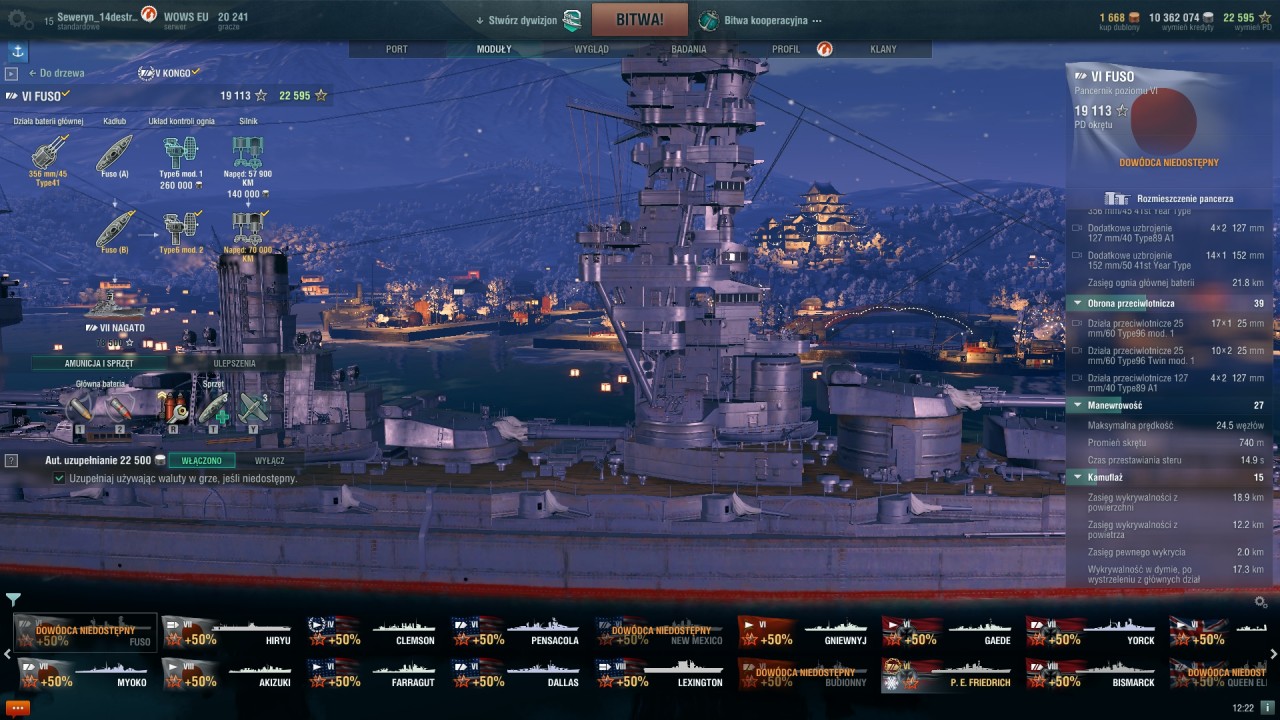Open the ship carousel filter funnel
Screen dimensions: 1280x720
(13, 600)
